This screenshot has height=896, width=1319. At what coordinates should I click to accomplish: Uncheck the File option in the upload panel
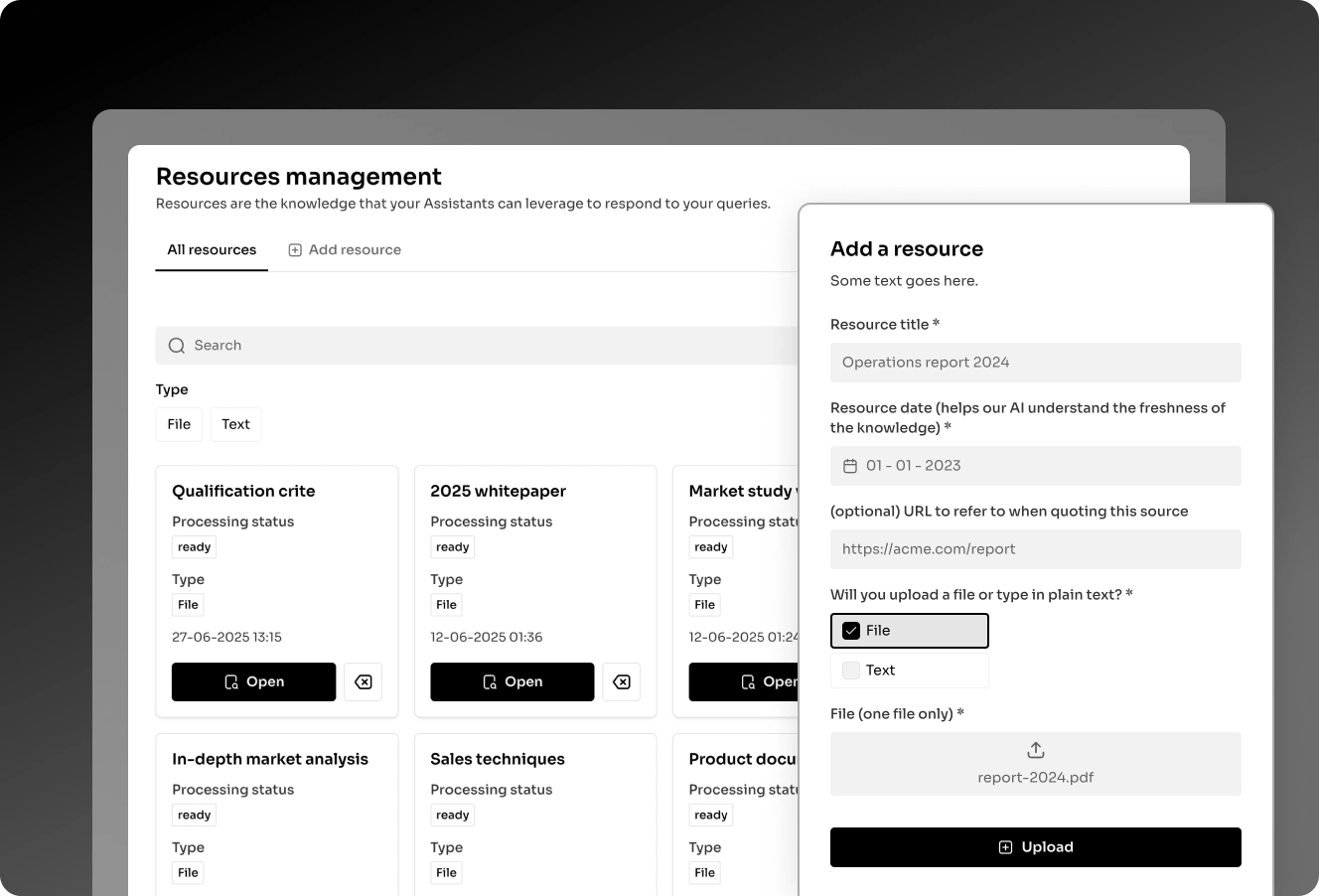pyautogui.click(x=851, y=630)
